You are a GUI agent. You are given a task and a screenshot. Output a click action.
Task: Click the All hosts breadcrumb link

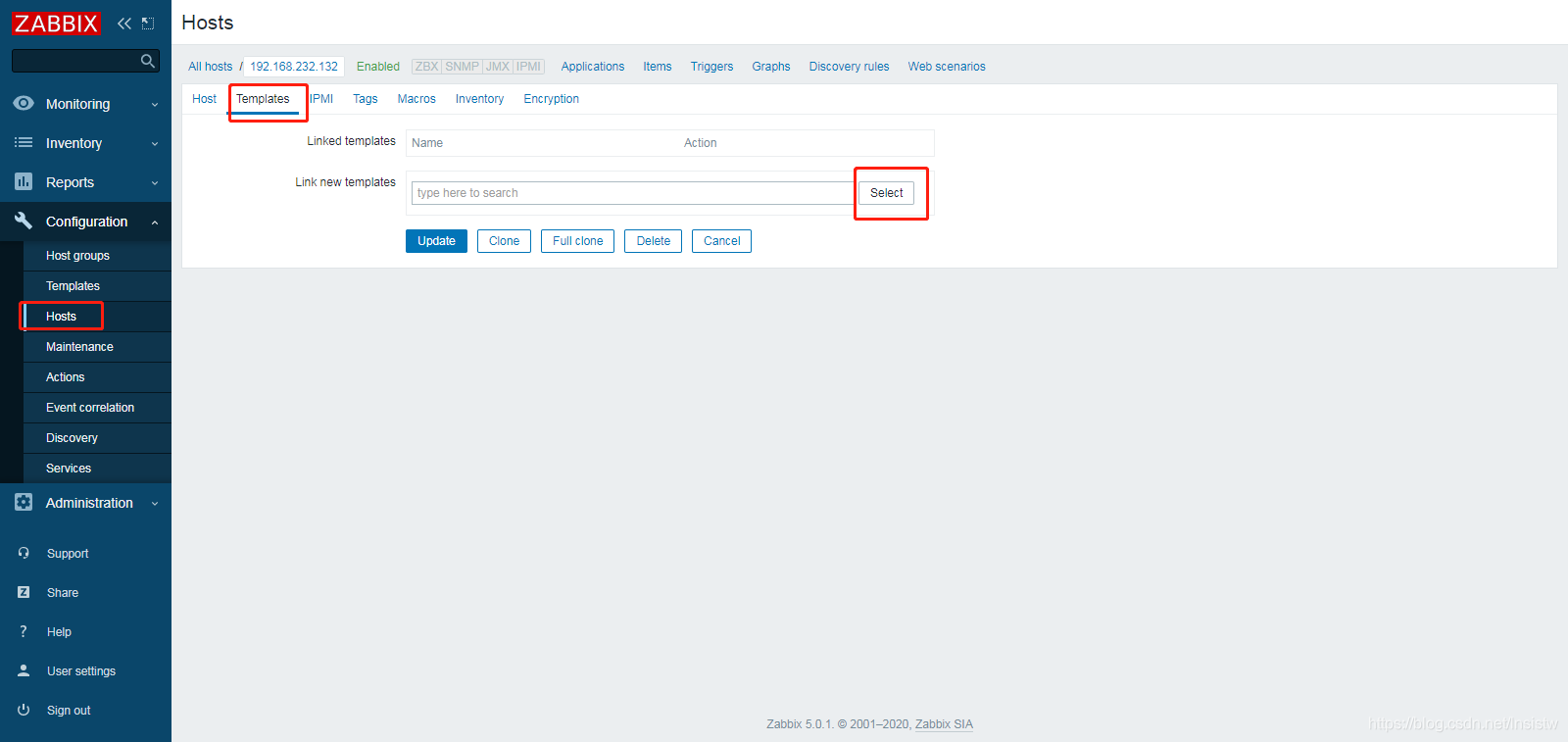click(211, 67)
